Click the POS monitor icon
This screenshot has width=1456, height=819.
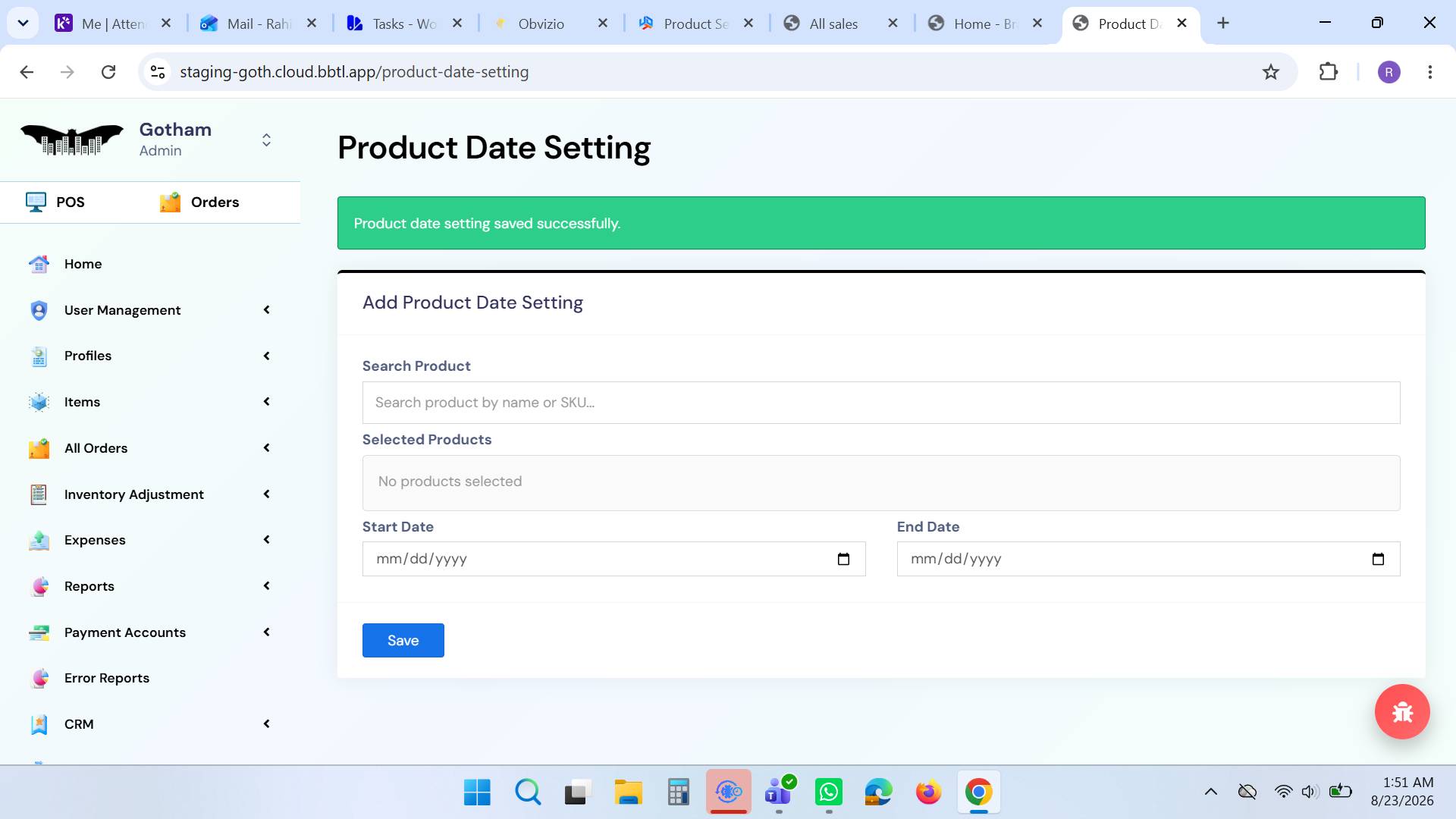pos(36,202)
